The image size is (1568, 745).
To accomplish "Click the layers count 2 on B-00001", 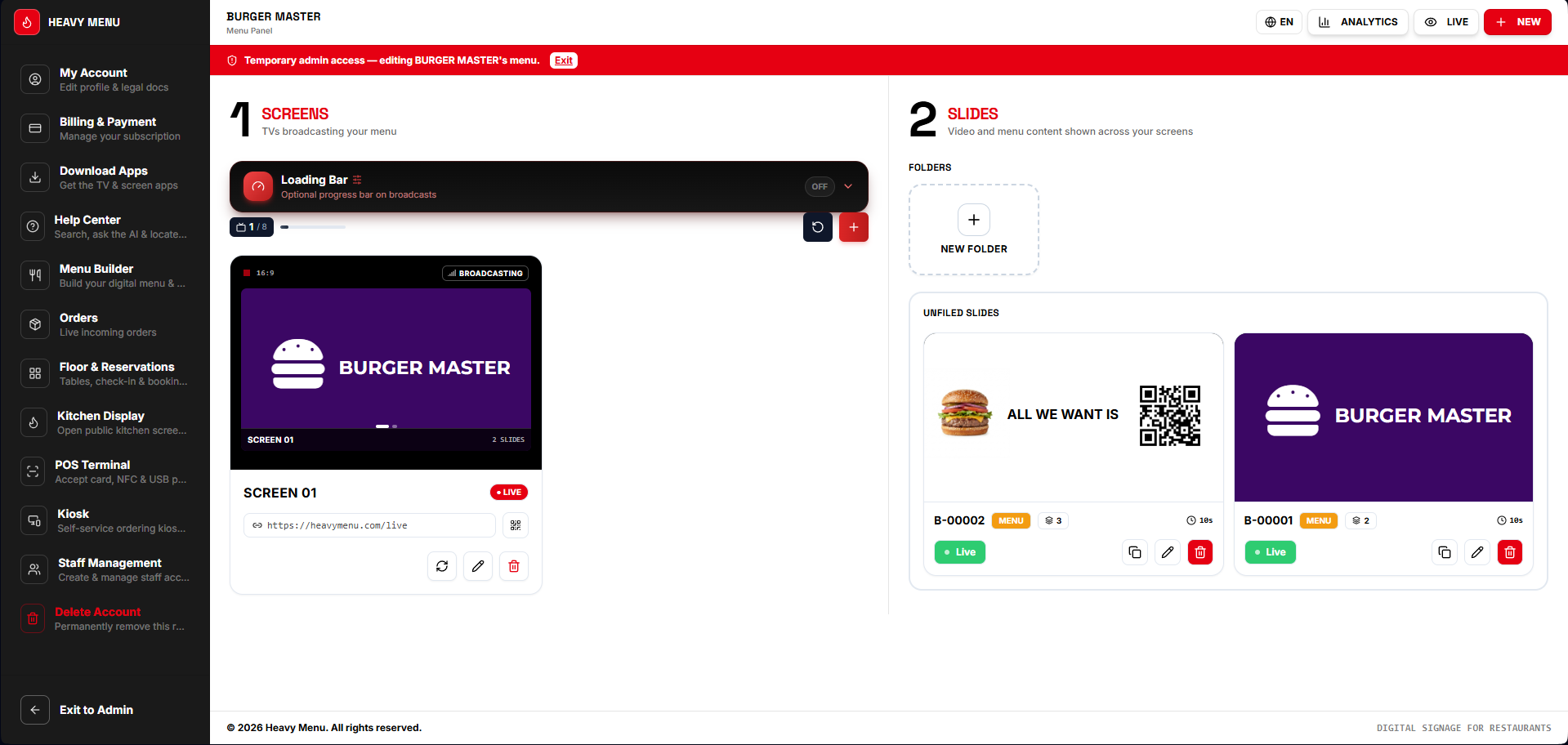I will pos(1361,520).
